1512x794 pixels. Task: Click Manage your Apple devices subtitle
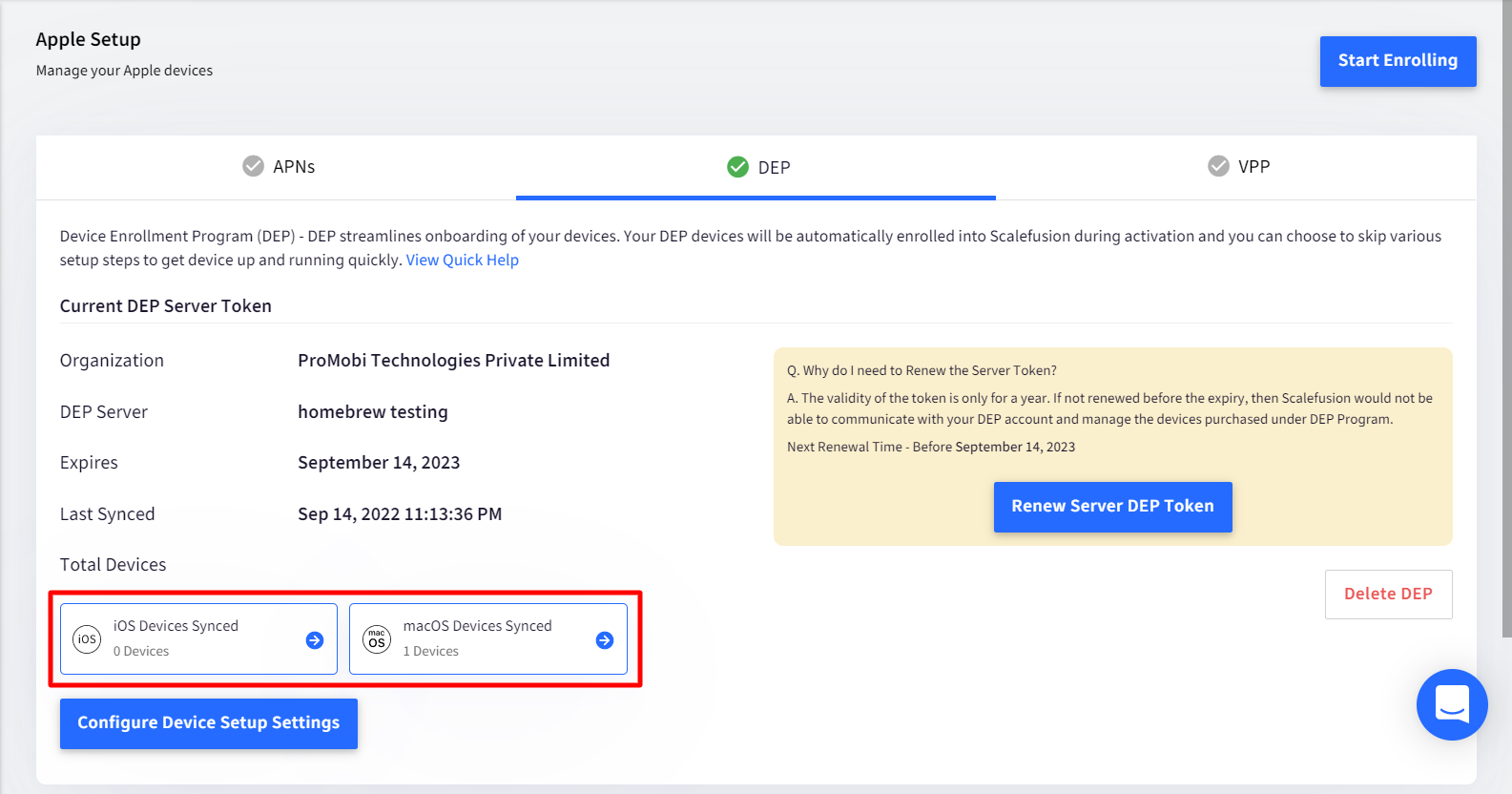click(124, 71)
